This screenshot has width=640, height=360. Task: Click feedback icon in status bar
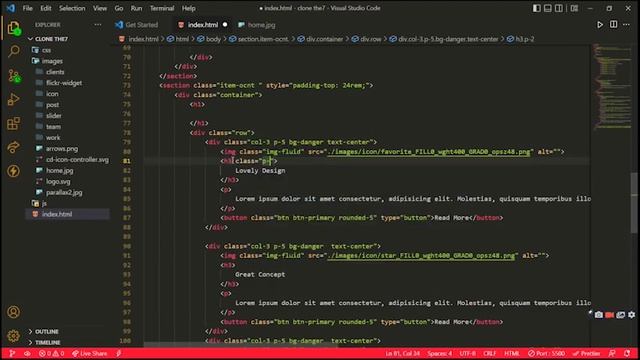pos(612,353)
